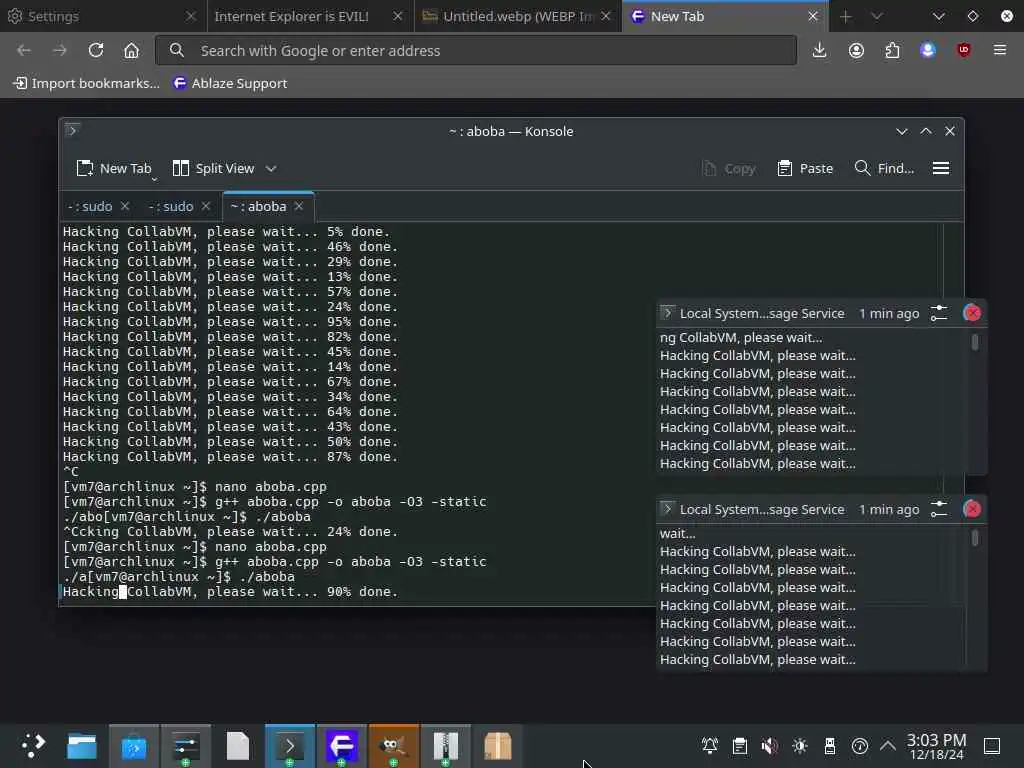Image resolution: width=1024 pixels, height=768 pixels.
Task: Open Import bookmarks link
Action: pyautogui.click(x=87, y=83)
